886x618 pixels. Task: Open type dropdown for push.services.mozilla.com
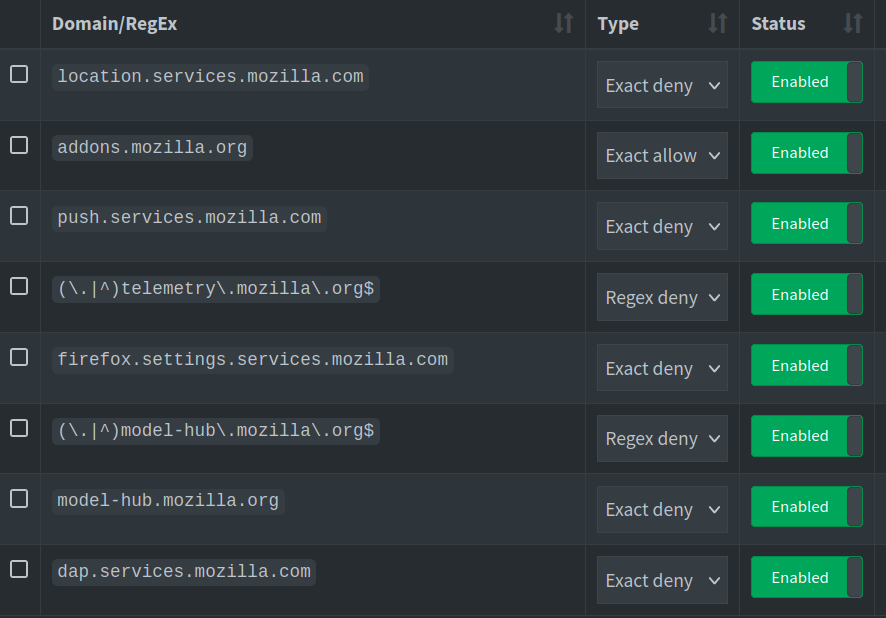point(662,226)
